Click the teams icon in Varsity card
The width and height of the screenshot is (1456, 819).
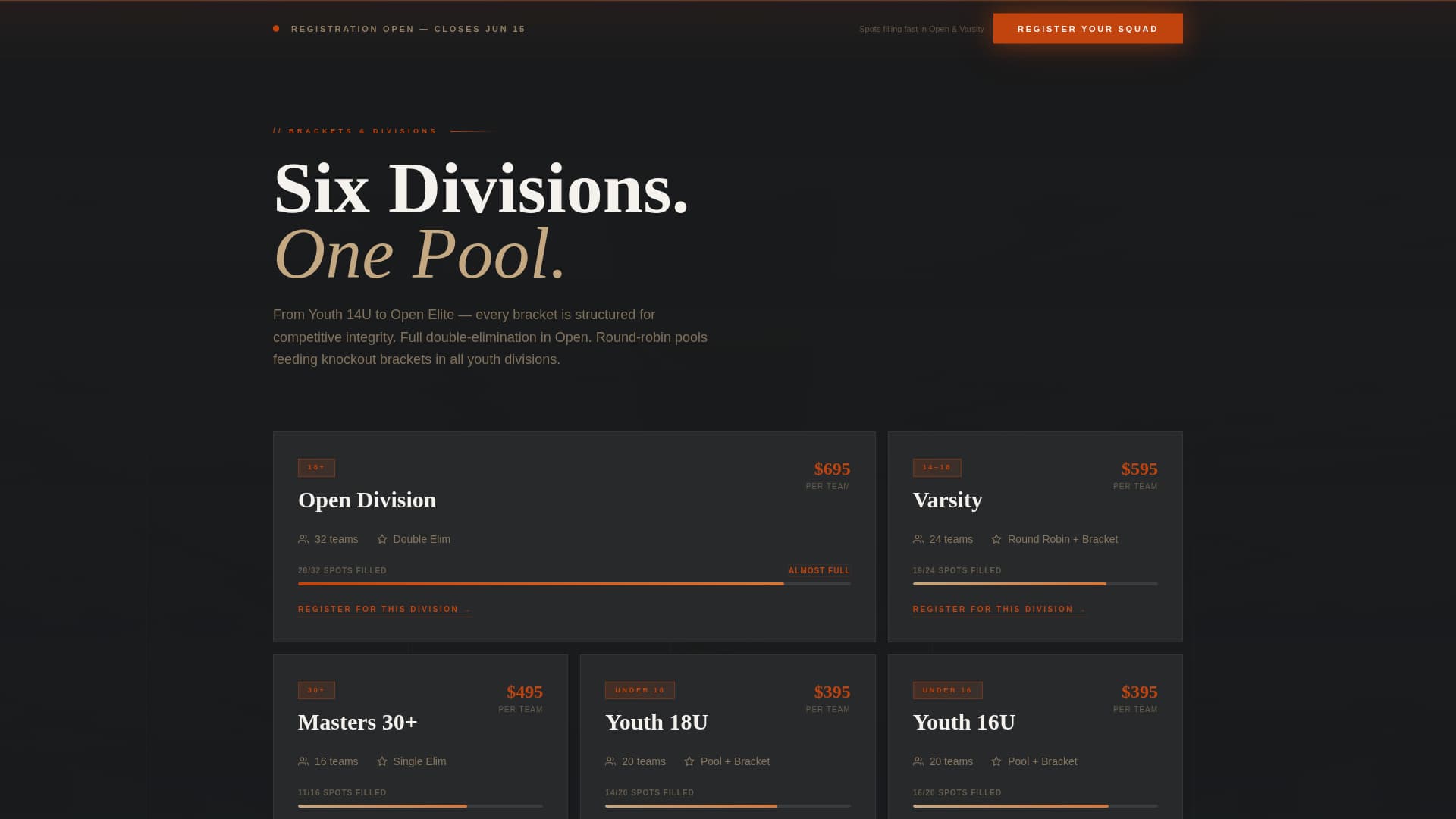(x=918, y=539)
